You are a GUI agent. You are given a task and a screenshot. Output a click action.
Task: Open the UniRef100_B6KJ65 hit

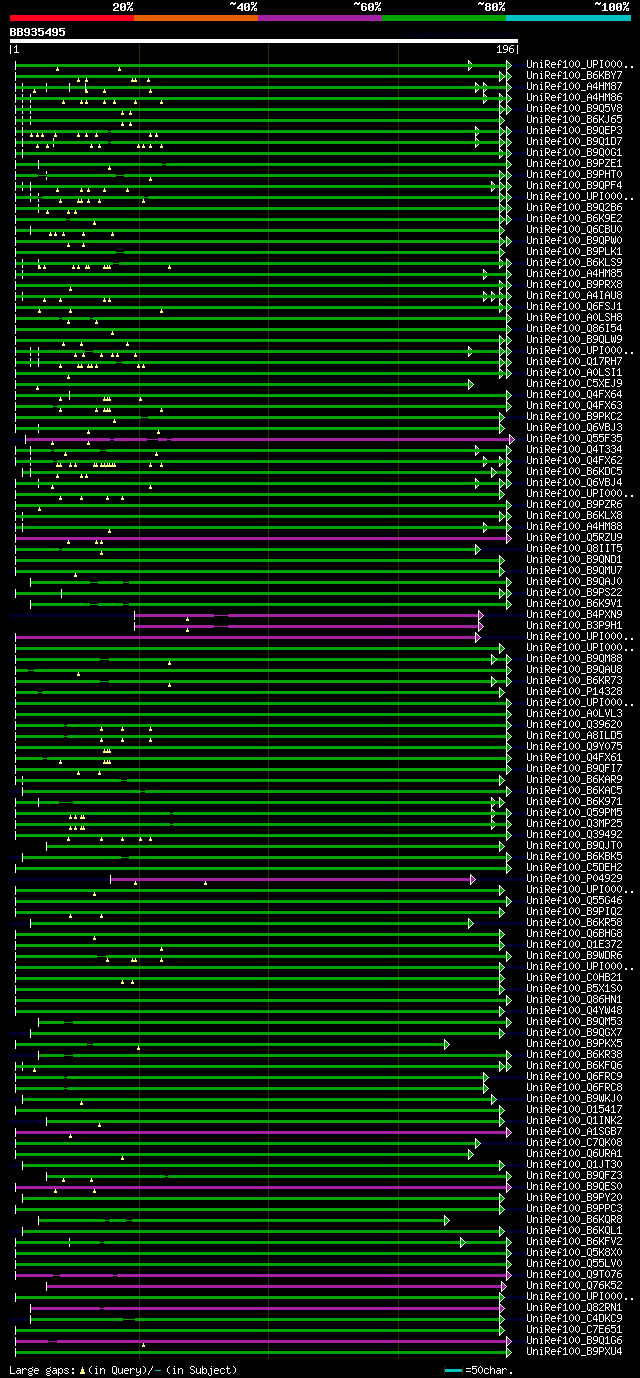tap(574, 119)
